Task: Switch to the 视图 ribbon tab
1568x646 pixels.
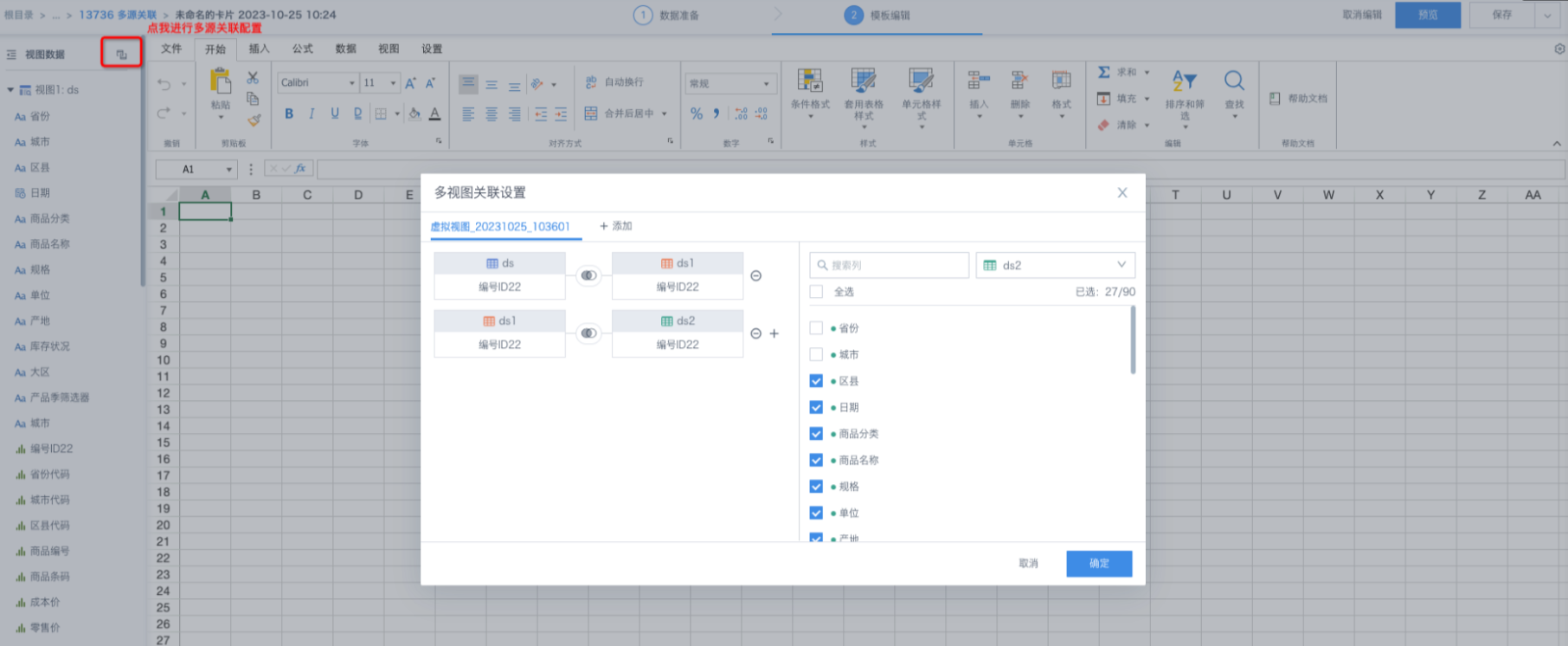Action: [389, 49]
